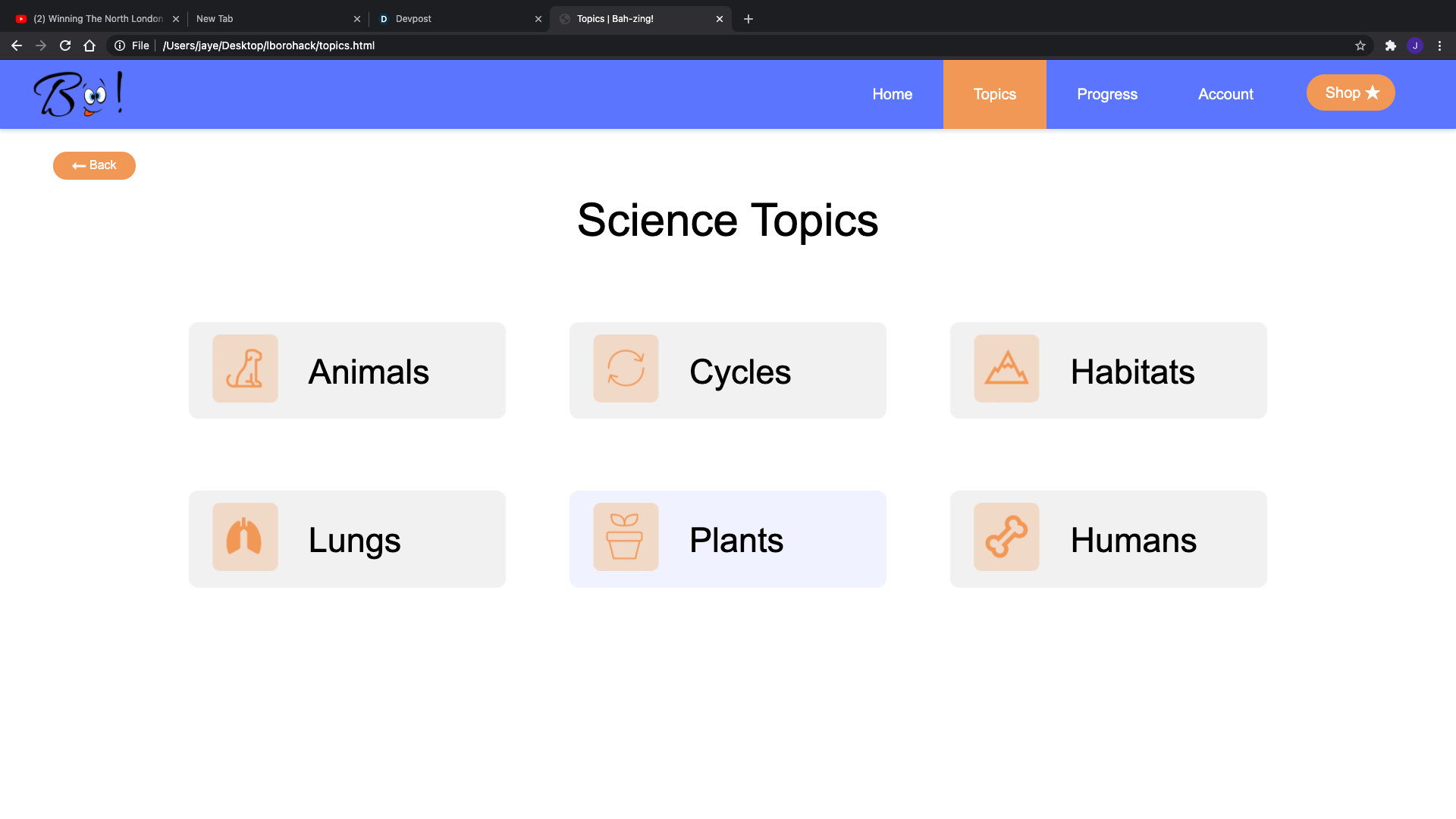Screen dimensions: 1456x819
Task: Click the Animals dog icon
Action: tap(245, 369)
